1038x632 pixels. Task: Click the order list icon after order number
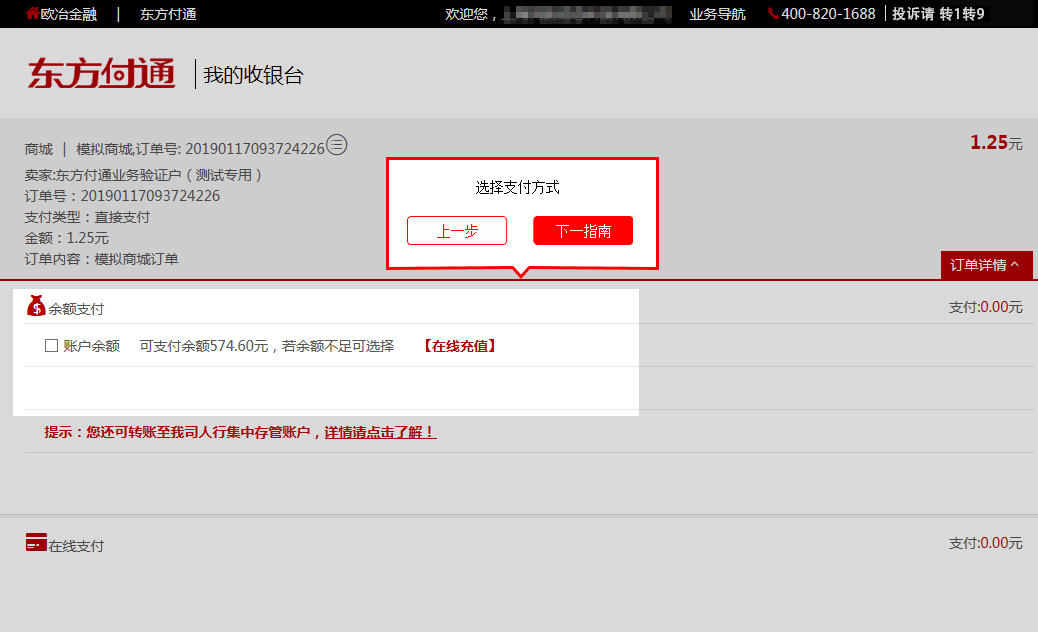[336, 144]
